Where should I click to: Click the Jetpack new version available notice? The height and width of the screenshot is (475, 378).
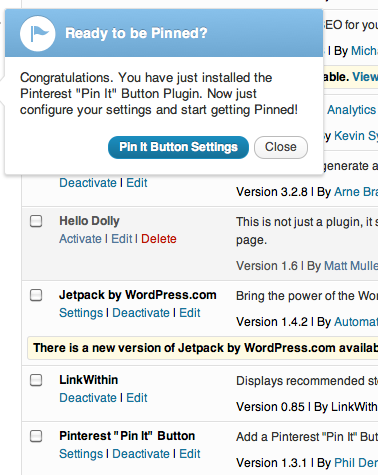tap(203, 348)
